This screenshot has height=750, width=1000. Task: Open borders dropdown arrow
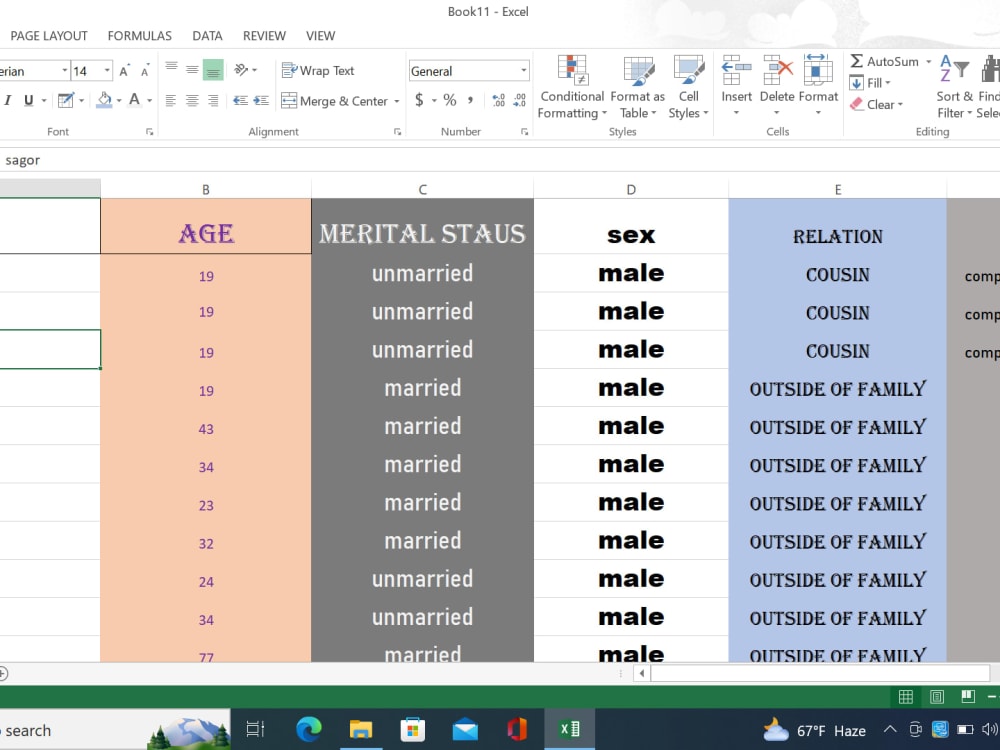[x=82, y=101]
